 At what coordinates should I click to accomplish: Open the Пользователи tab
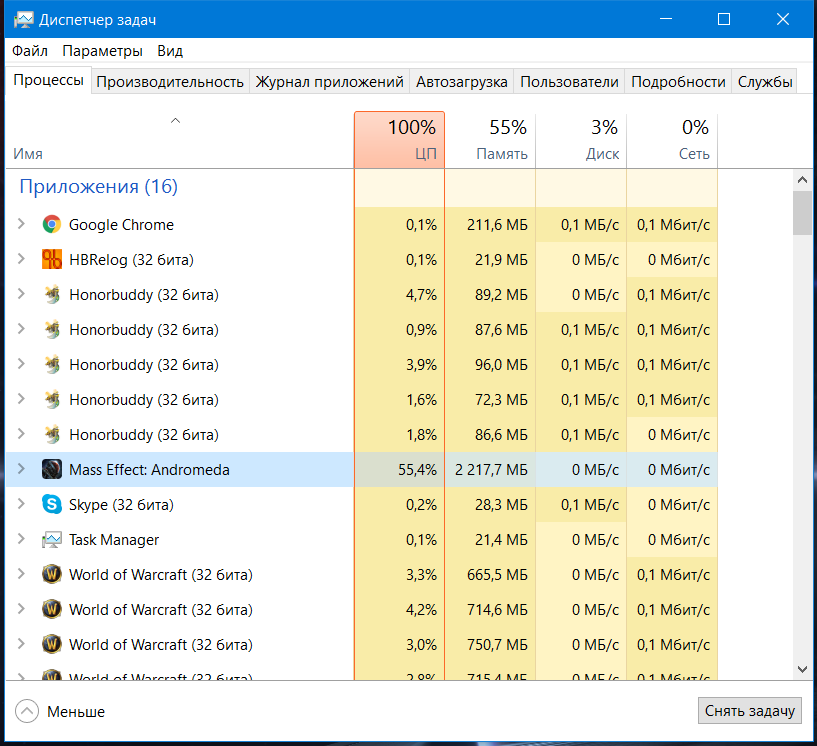tap(569, 82)
